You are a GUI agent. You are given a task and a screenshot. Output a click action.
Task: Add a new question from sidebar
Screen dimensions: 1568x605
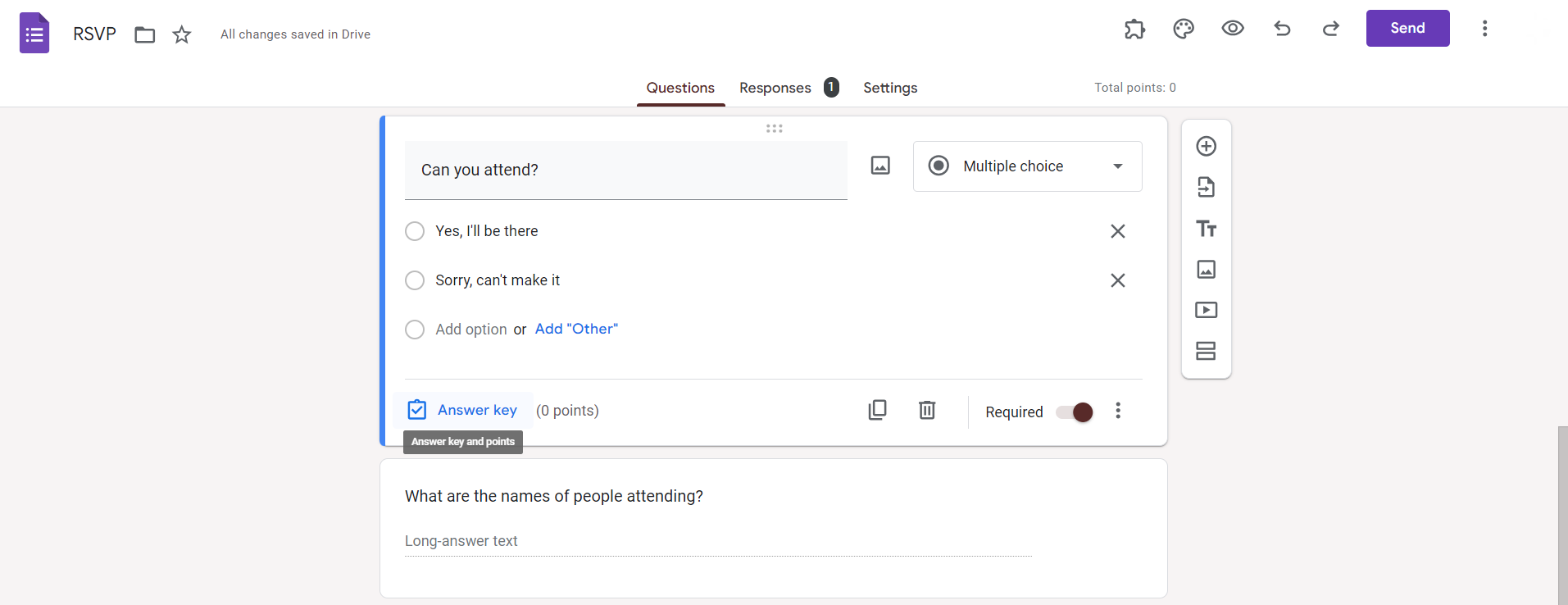[x=1206, y=147]
